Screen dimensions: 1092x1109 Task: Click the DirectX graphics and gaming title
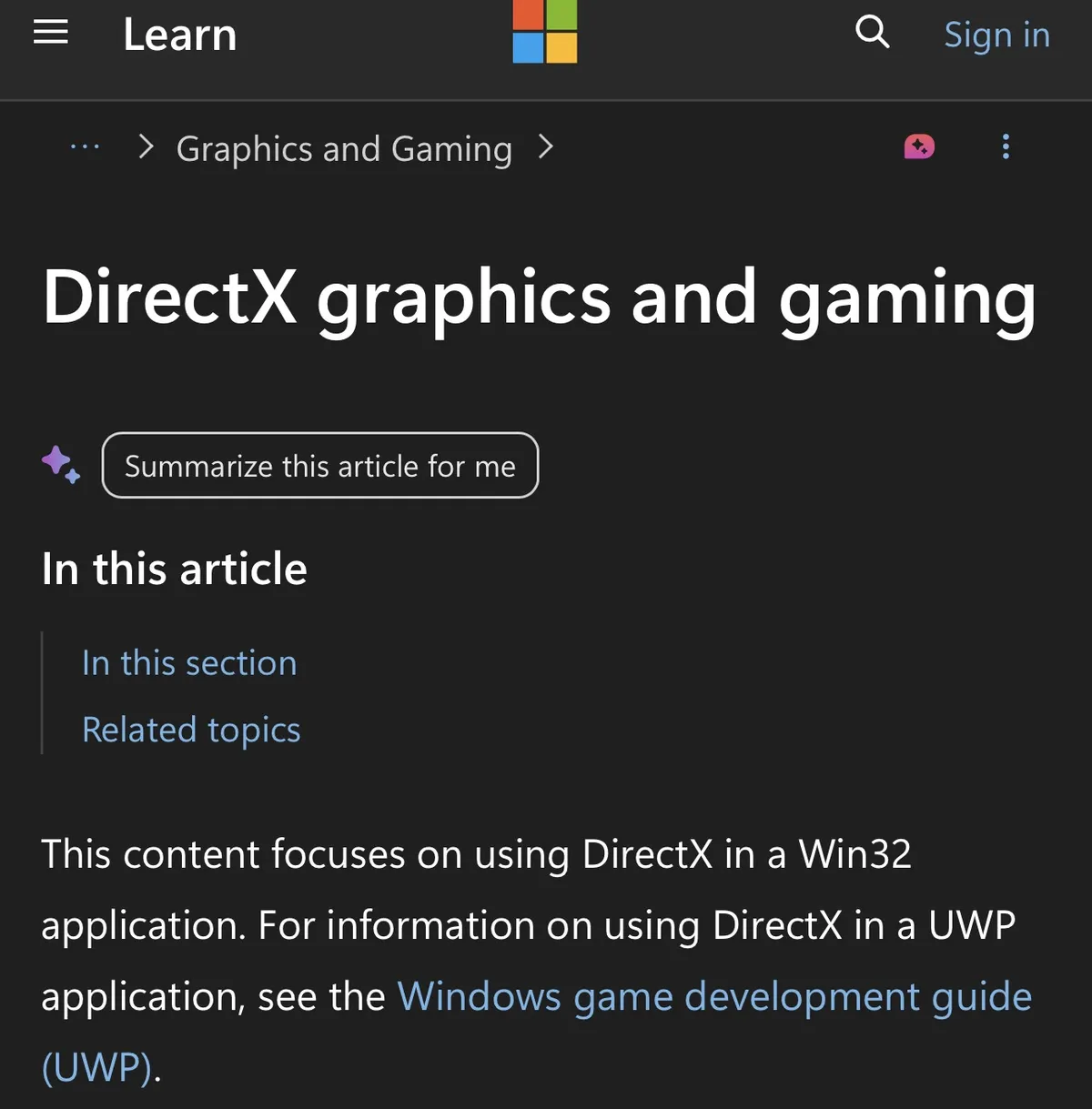pos(539,298)
